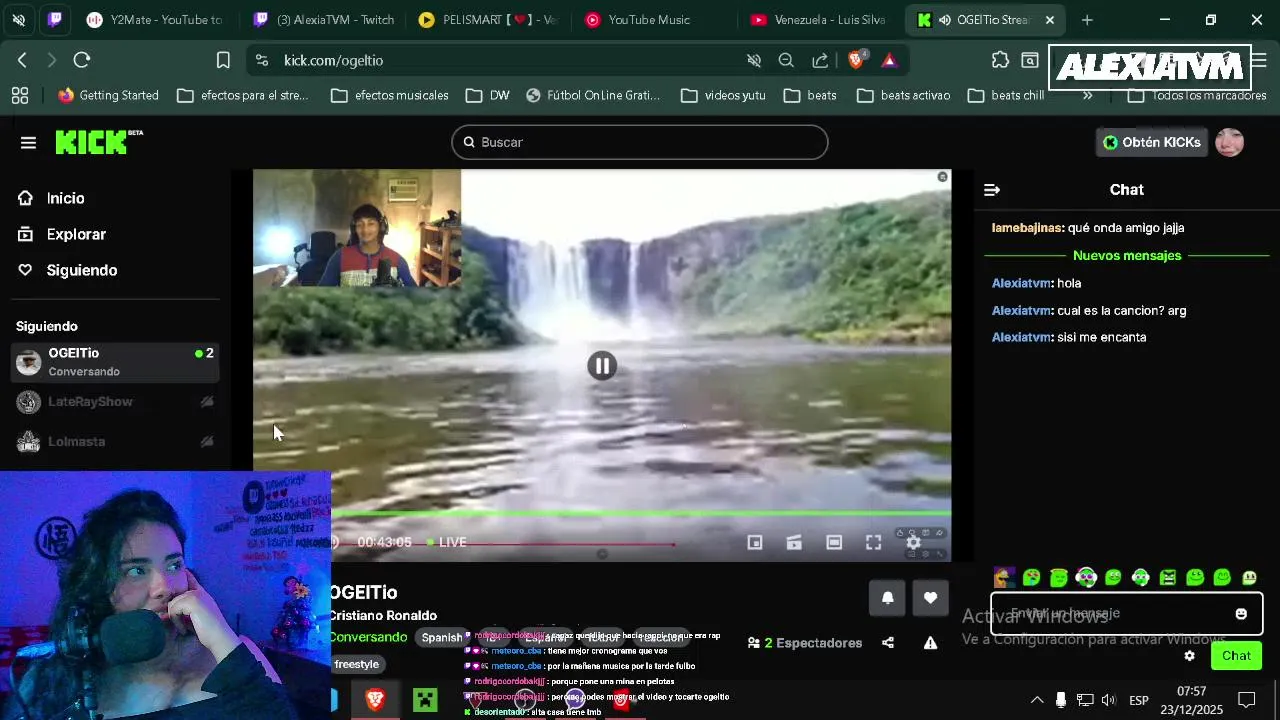Switch to YouTube Music browser tab
Image resolution: width=1280 pixels, height=720 pixels.
pyautogui.click(x=652, y=20)
